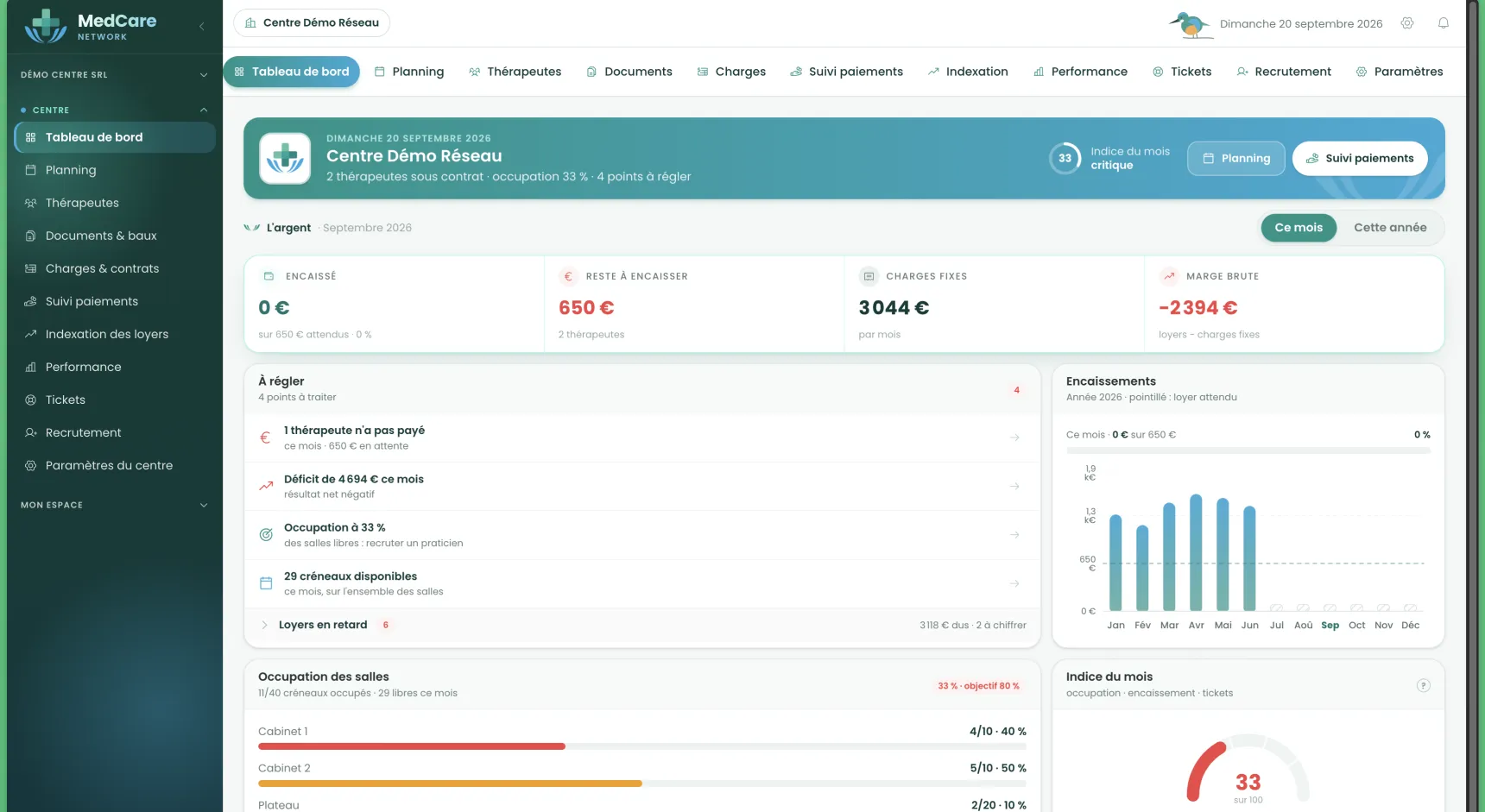This screenshot has height=812, width=1485.
Task: Click the arrow on unpaid therapist row
Action: 1014,437
